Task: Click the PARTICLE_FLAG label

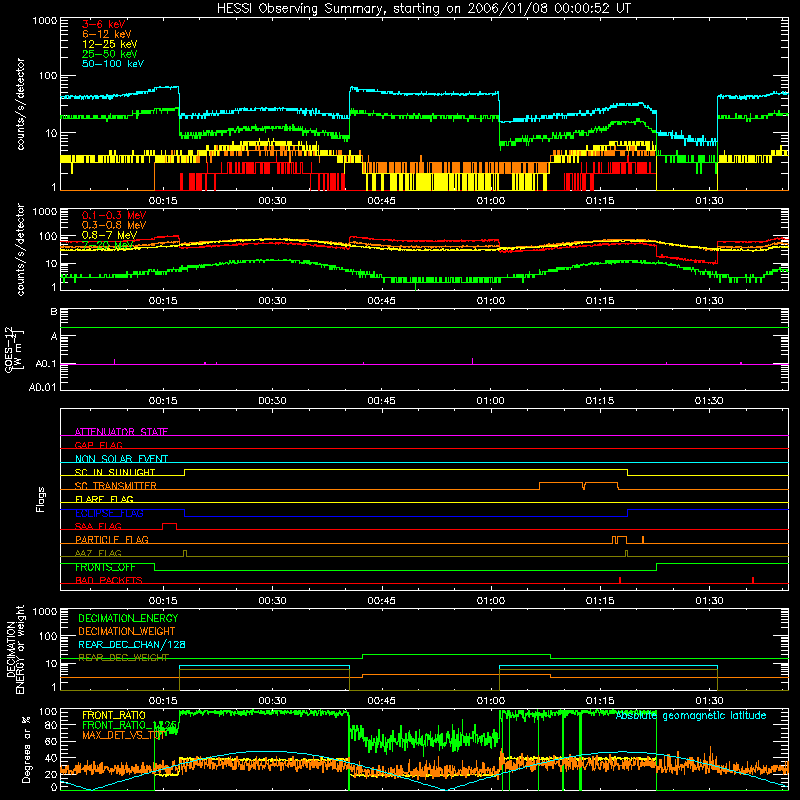Action: click(112, 539)
